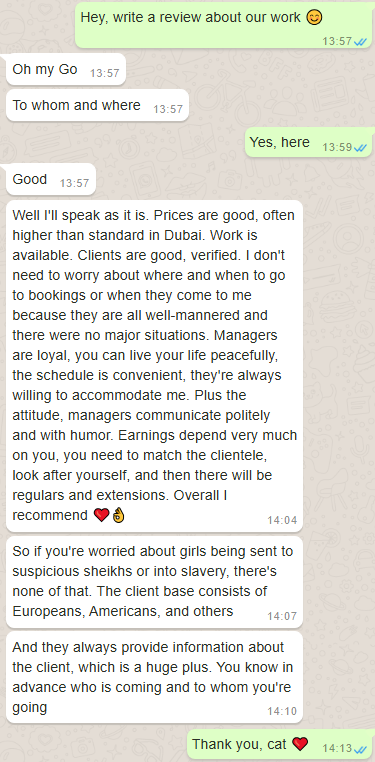Click the heart emoji in "Thank you, cat"

pyautogui.click(x=300, y=744)
